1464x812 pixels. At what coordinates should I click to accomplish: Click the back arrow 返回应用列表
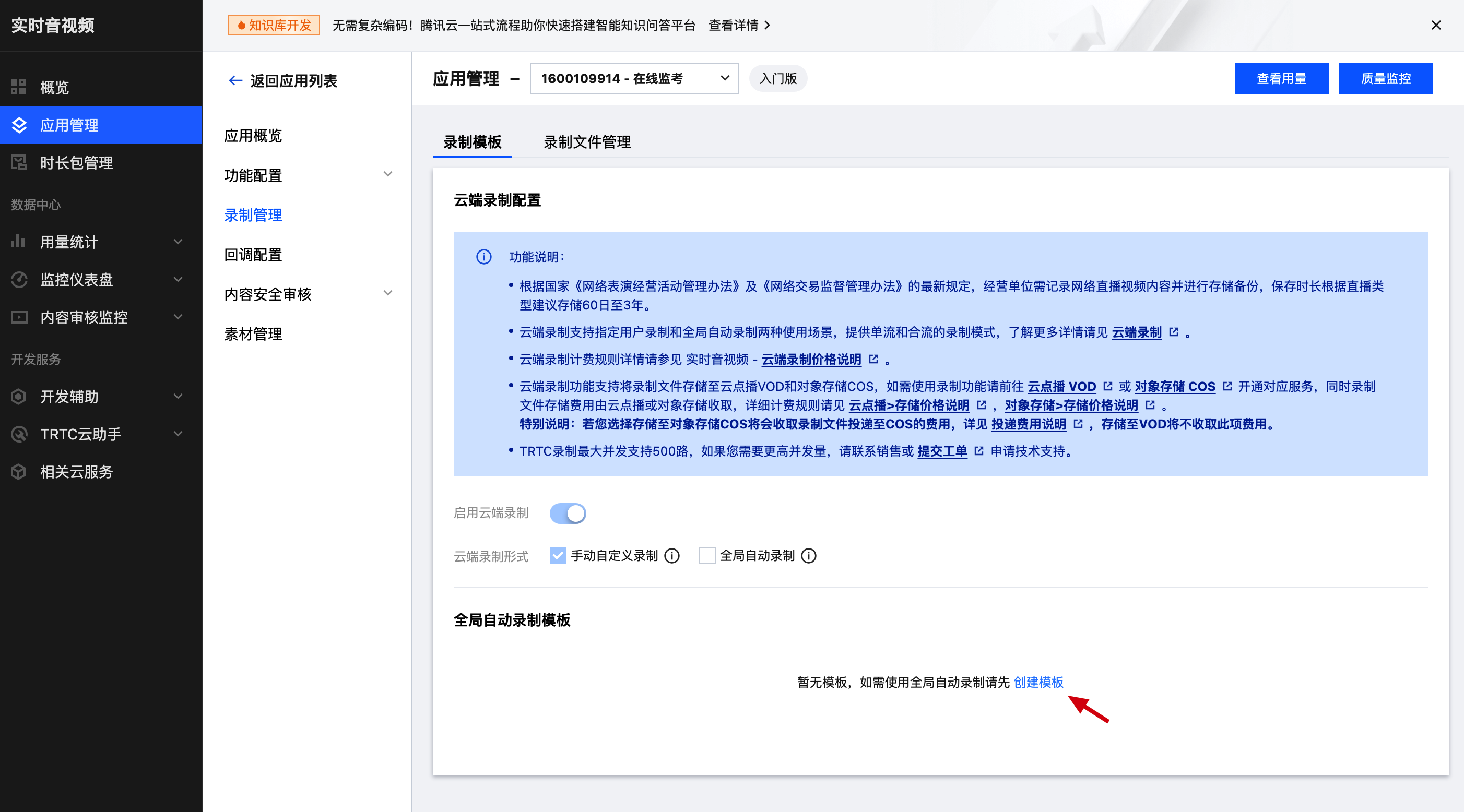coord(235,81)
